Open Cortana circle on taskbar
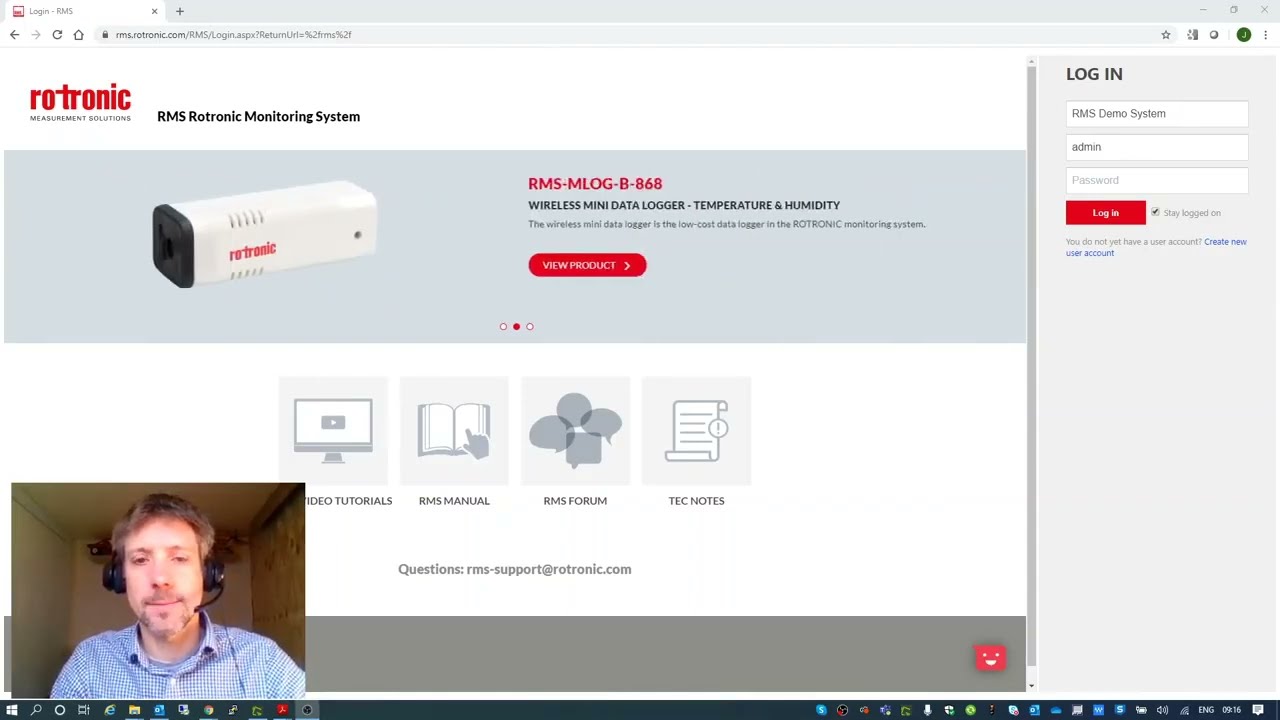This screenshot has height=720, width=1280. pyautogui.click(x=60, y=710)
